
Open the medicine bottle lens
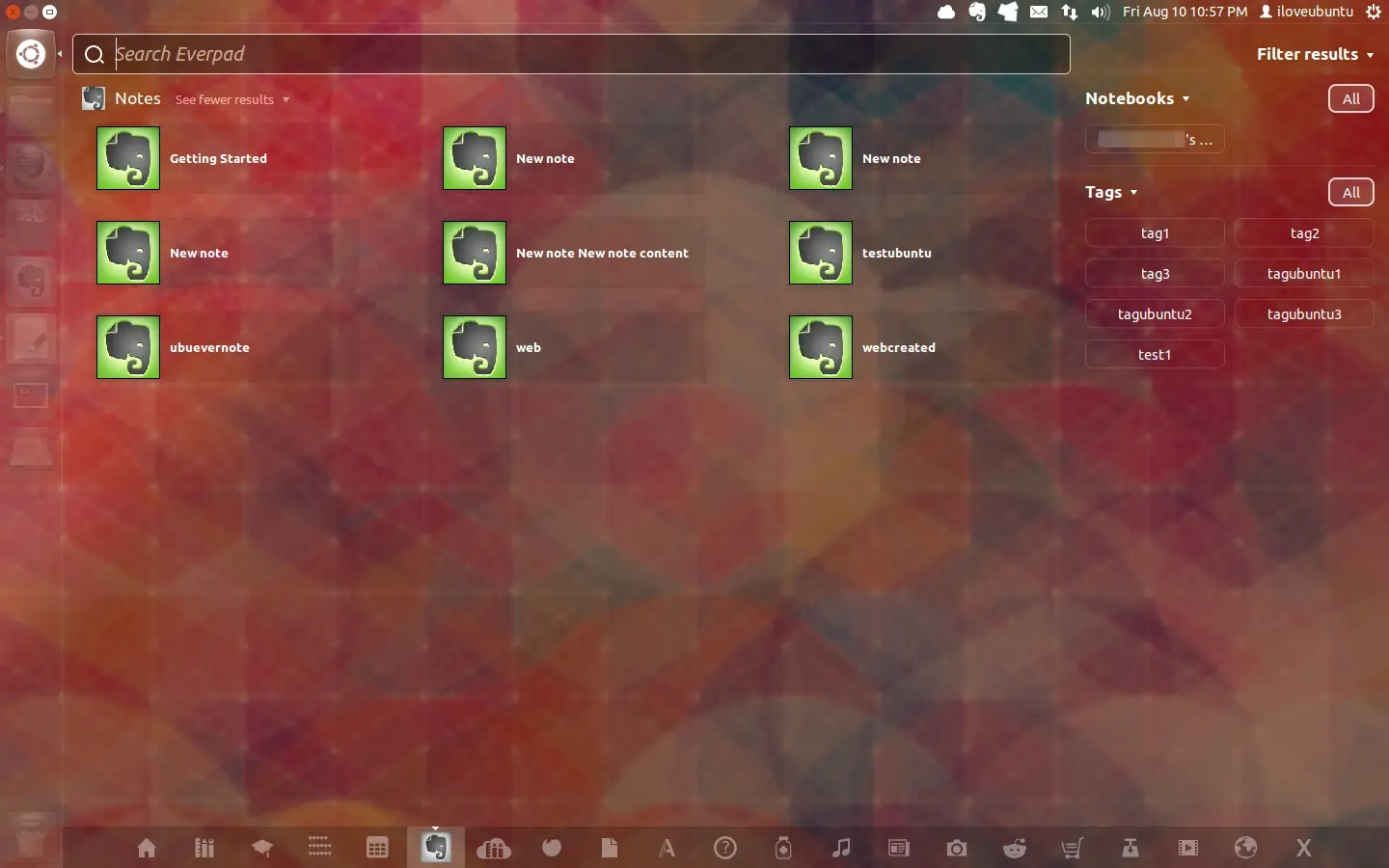pyautogui.click(x=783, y=848)
